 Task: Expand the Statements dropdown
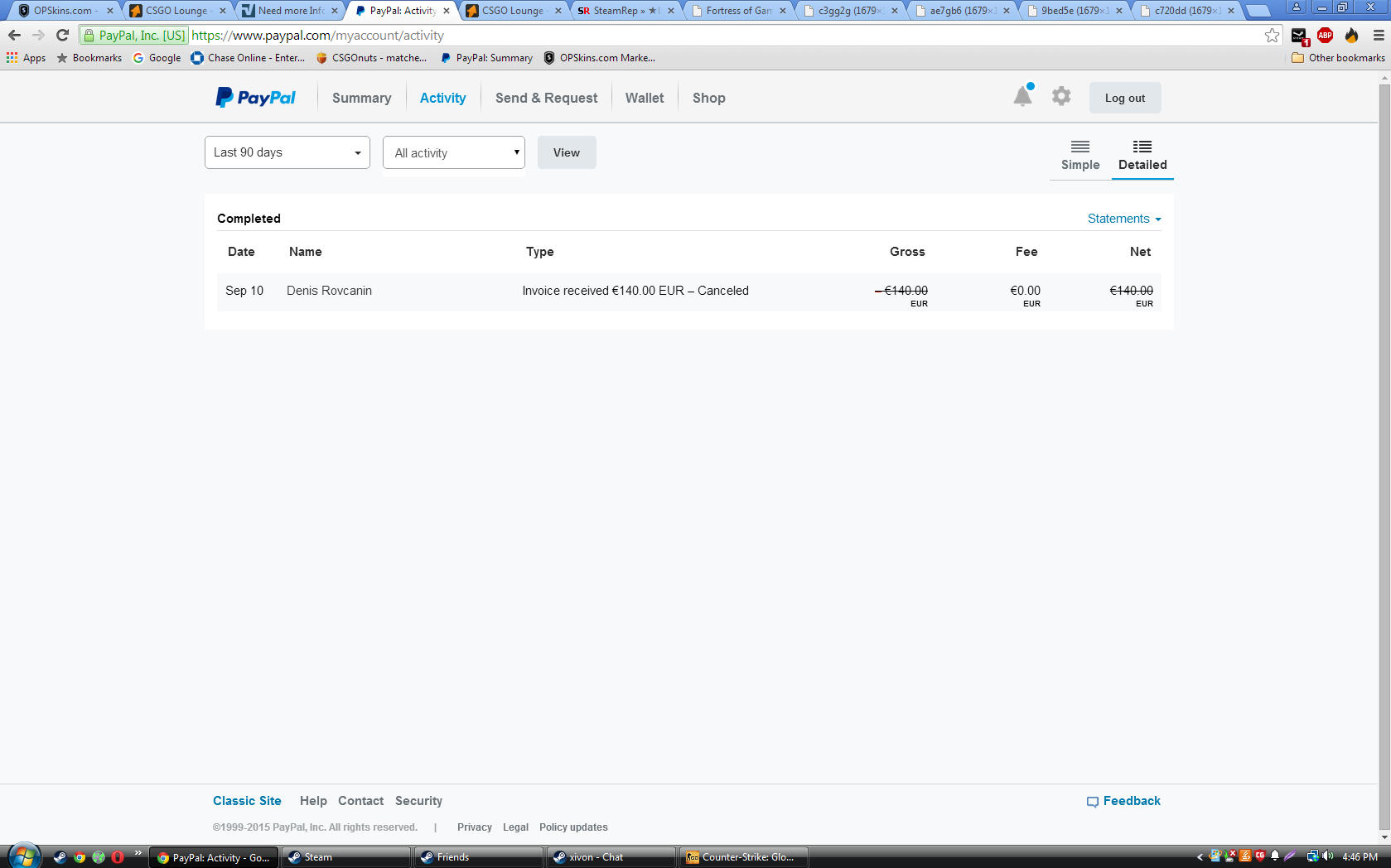(1123, 219)
